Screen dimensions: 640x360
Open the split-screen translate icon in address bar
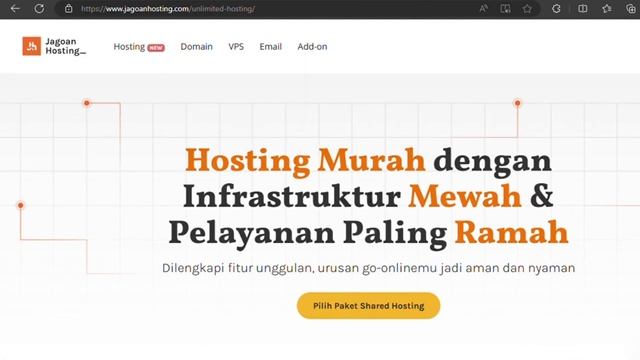tap(505, 9)
